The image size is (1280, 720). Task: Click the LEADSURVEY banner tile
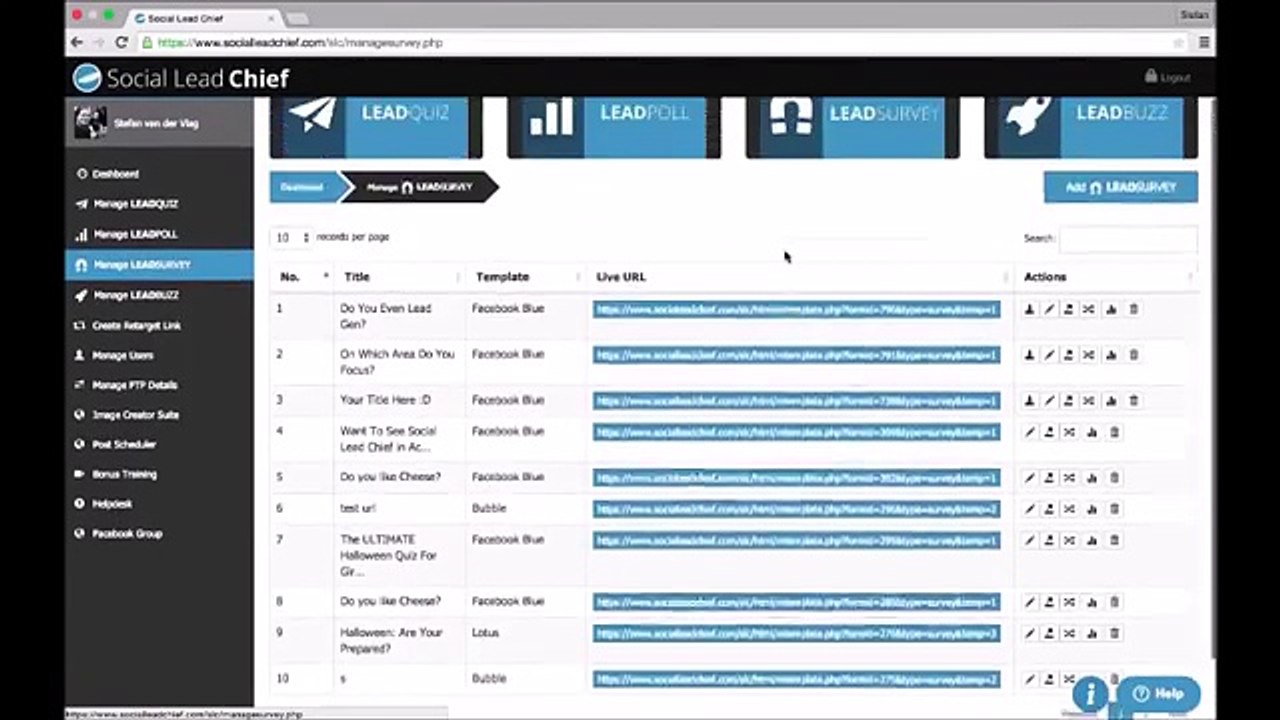click(x=852, y=127)
